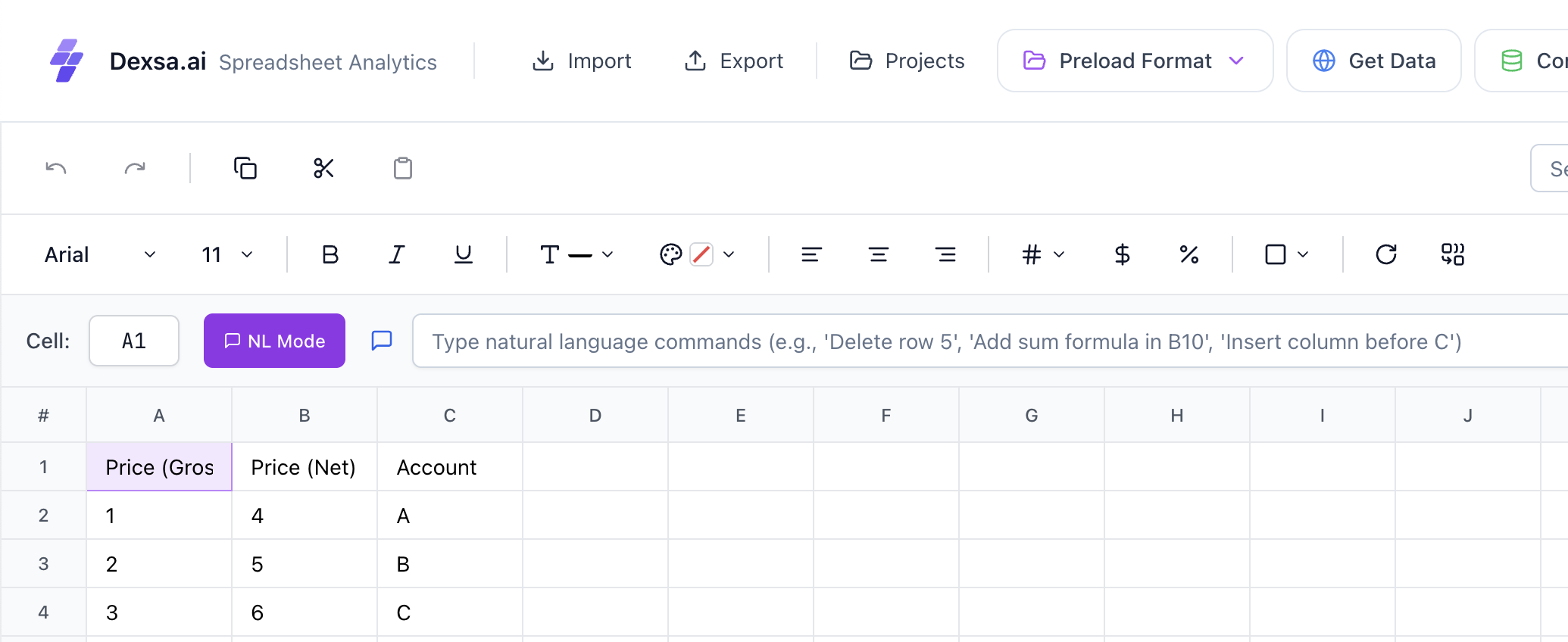
Task: Expand the fill color chevron
Action: coord(729,254)
